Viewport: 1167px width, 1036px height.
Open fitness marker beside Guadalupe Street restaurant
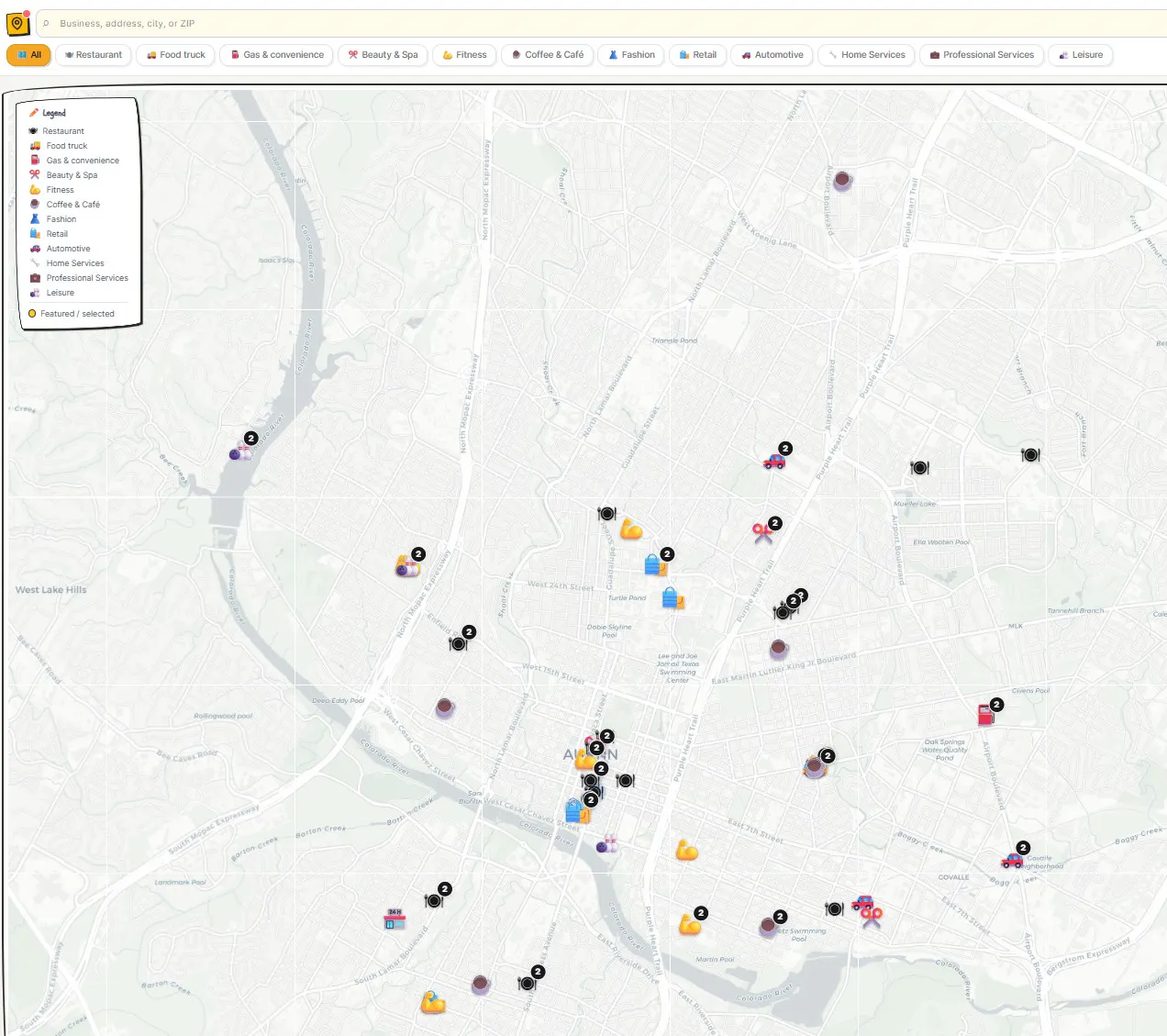tap(631, 529)
